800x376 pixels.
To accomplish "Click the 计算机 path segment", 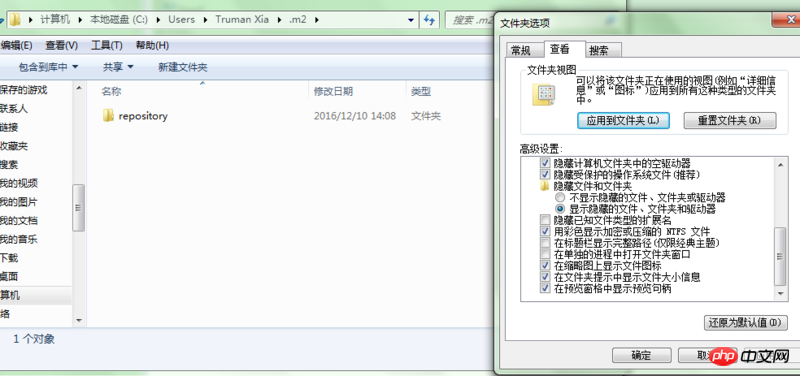I will [x=55, y=20].
